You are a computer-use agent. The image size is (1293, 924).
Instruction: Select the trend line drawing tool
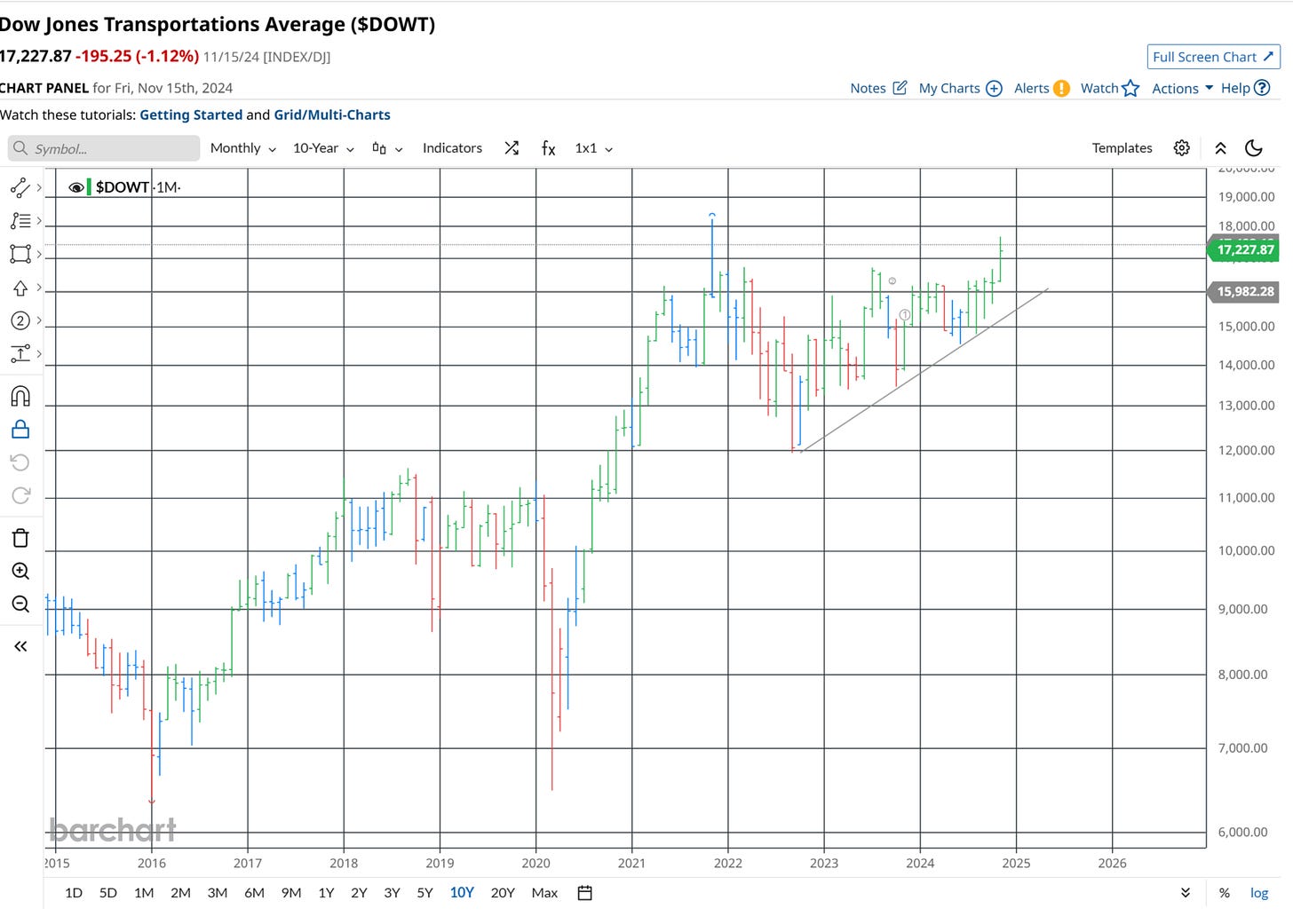tap(20, 187)
